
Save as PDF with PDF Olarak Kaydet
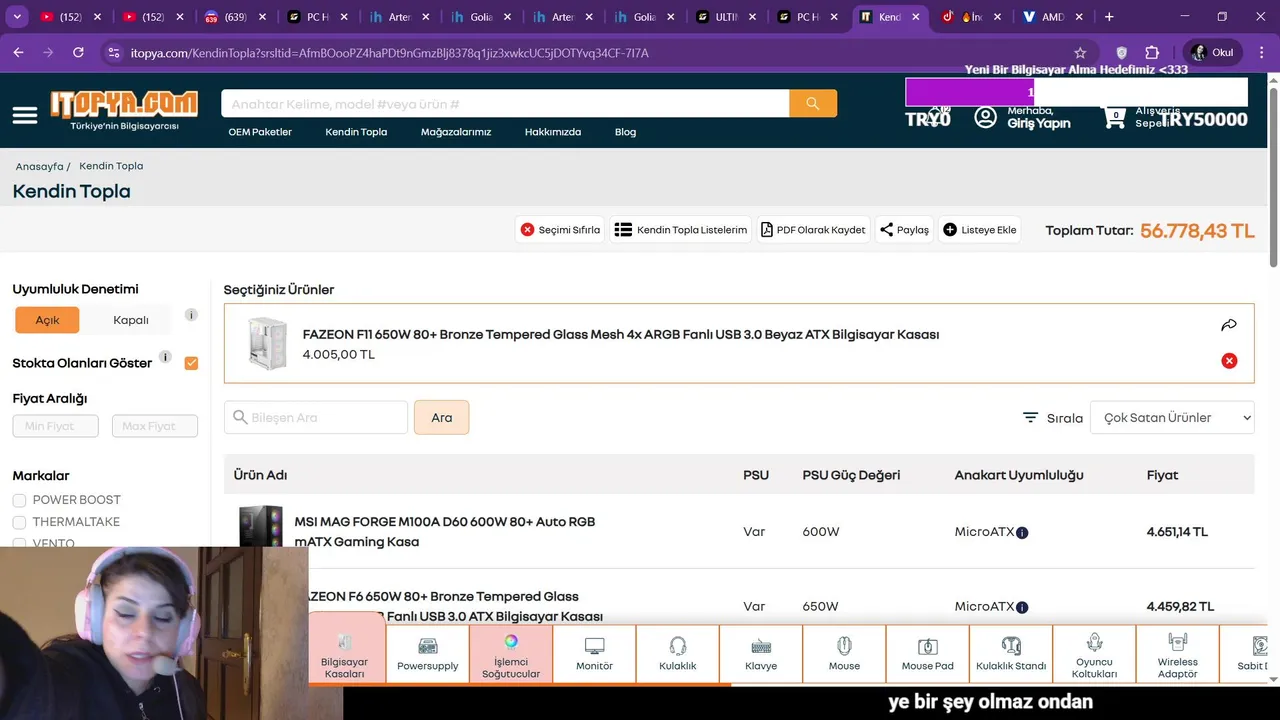point(813,229)
